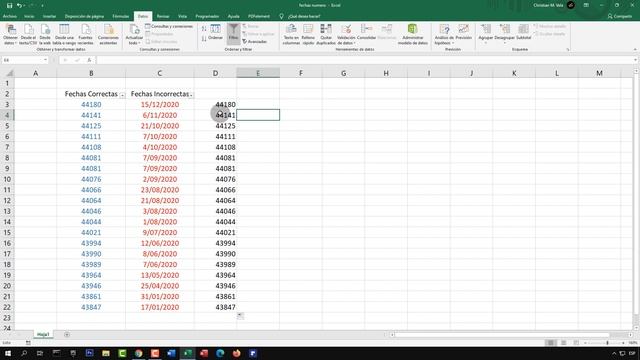
Task: Switch to the Revisar tab
Action: click(163, 16)
